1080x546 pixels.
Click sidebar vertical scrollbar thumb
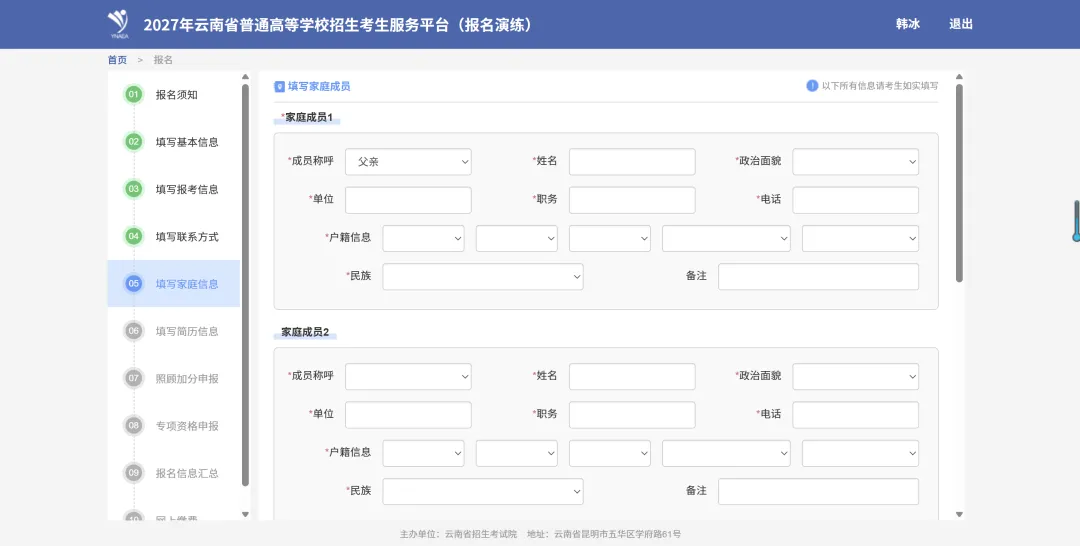[245, 286]
